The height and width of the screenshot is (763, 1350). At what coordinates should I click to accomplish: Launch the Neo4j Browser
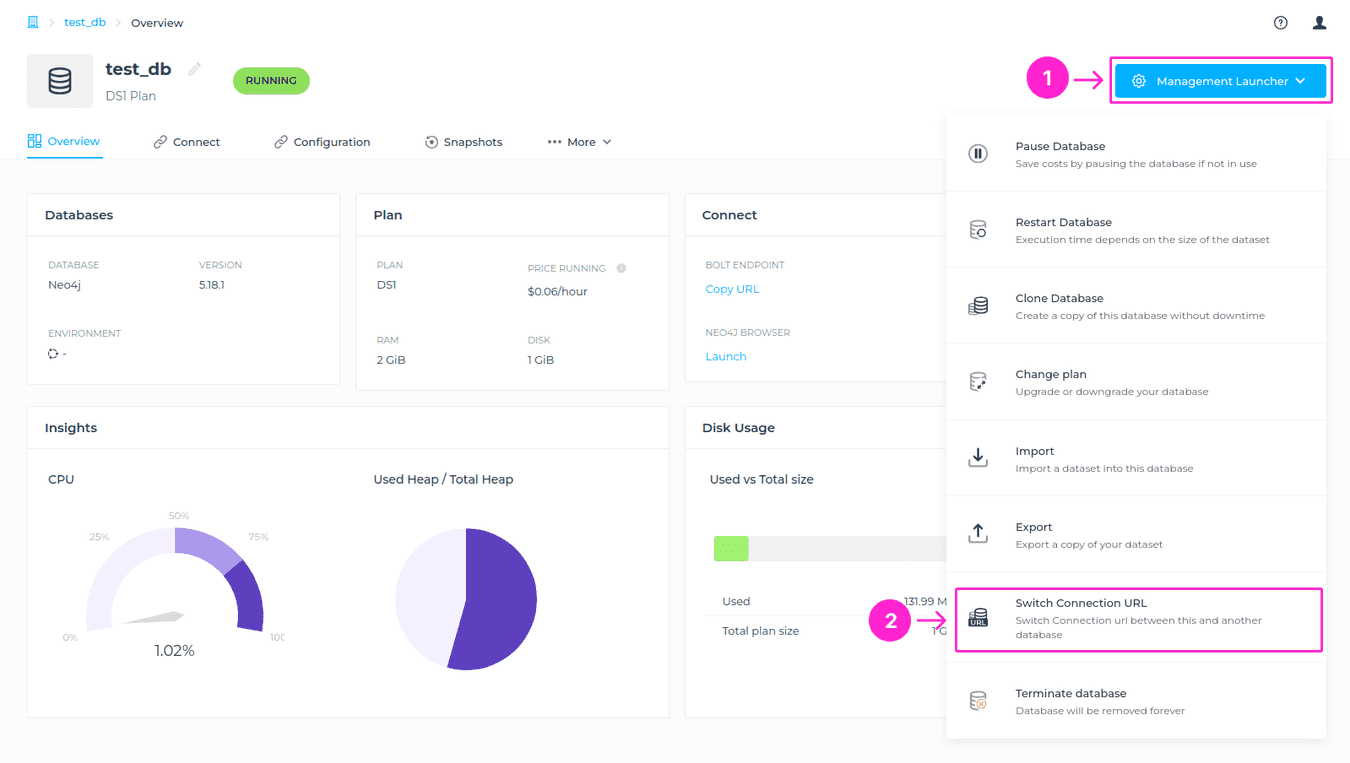(725, 355)
